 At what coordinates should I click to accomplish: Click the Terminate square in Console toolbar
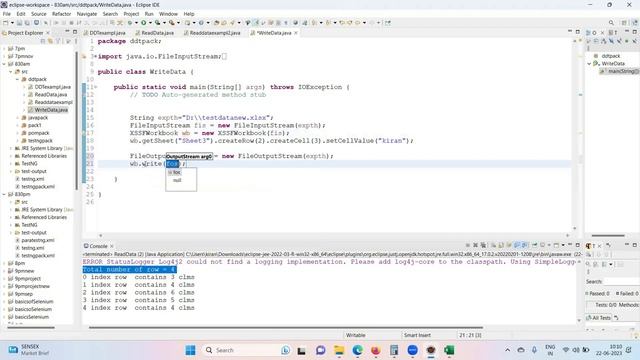tap(467, 245)
